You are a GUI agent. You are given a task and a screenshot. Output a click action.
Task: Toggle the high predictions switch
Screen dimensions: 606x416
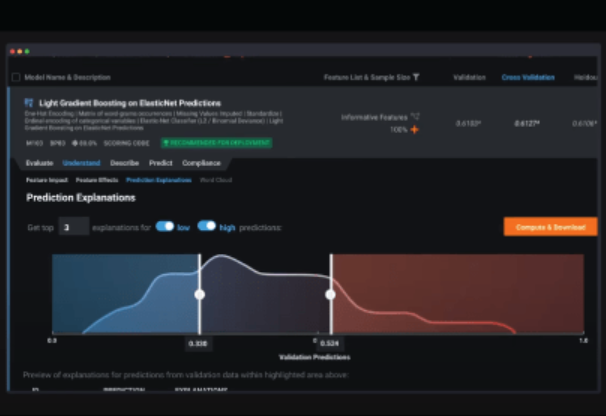[x=207, y=226]
